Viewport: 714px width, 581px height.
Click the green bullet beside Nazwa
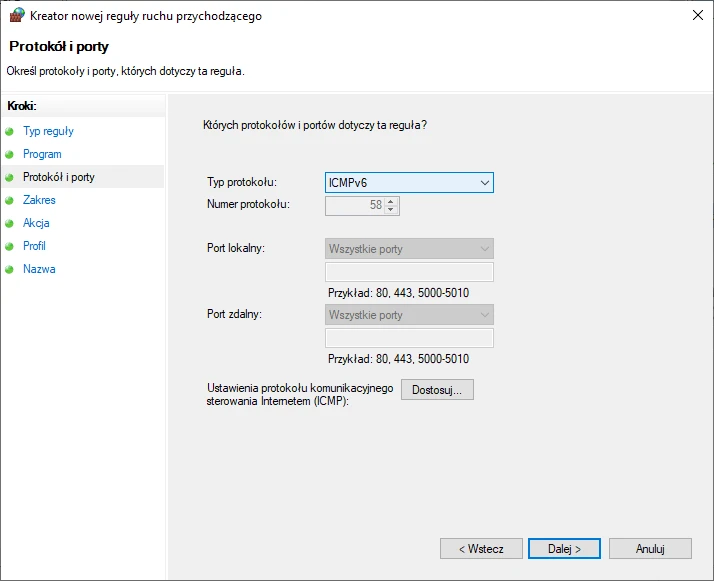[x=9, y=269]
